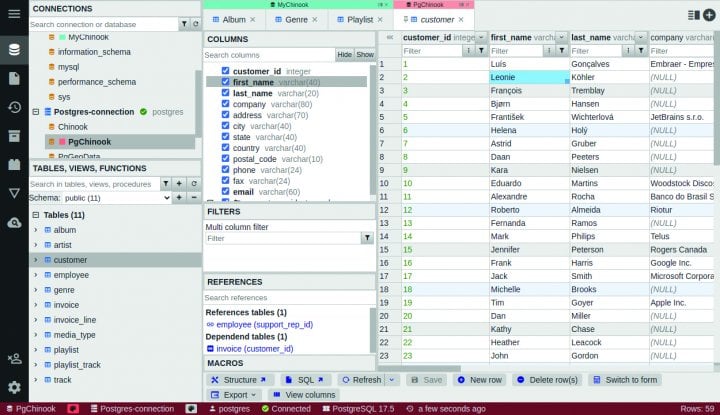This screenshot has width=720, height=415.
Task: Expand the album table node
Action: [x=36, y=230]
